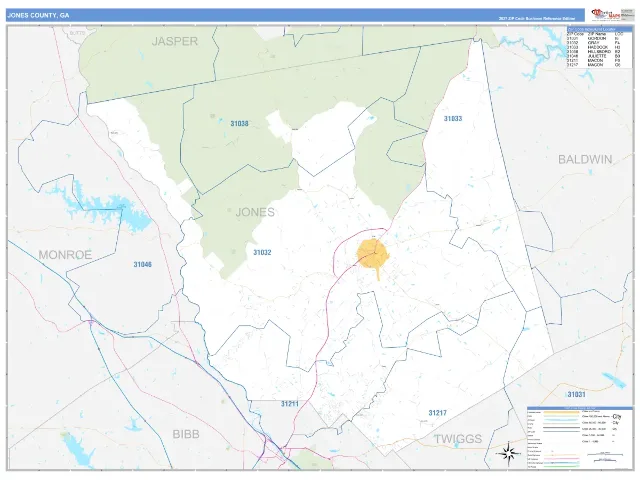This screenshot has width=640, height=480.
Task: Click the BIBB county label
Action: pyautogui.click(x=186, y=434)
